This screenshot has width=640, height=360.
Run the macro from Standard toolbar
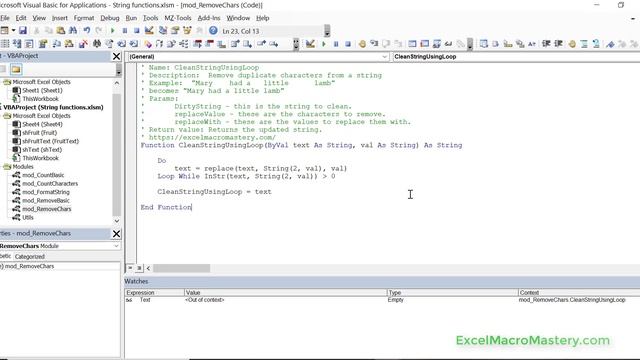click(113, 31)
